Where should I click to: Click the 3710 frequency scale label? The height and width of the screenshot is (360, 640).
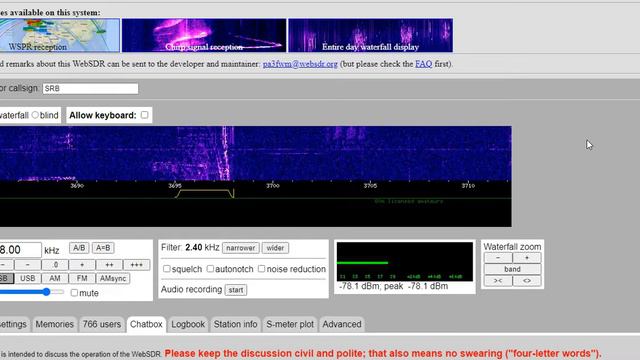(x=468, y=186)
